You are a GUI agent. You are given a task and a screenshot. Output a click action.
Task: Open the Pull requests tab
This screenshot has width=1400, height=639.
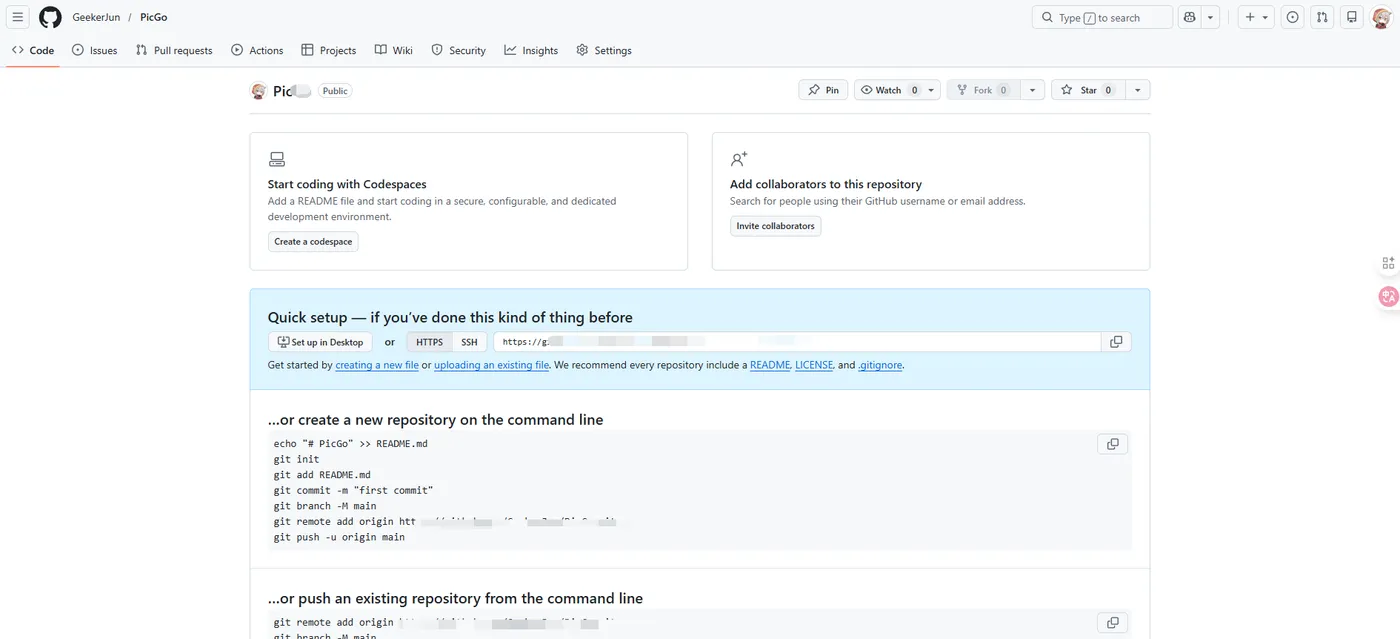coord(175,50)
